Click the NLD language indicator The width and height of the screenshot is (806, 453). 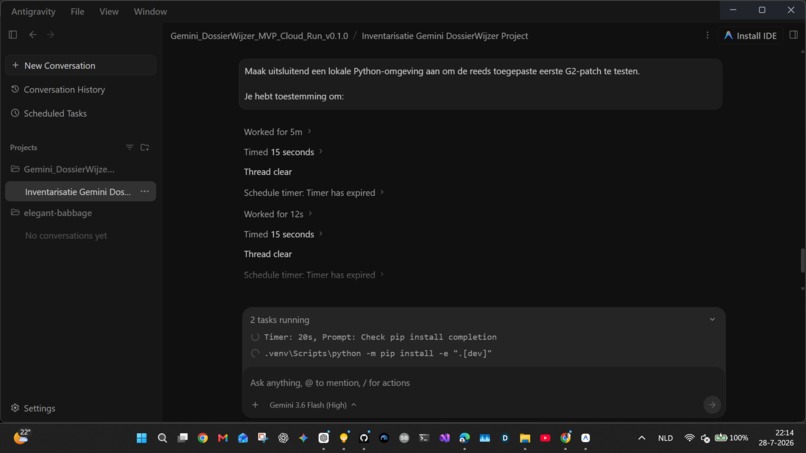[665, 438]
